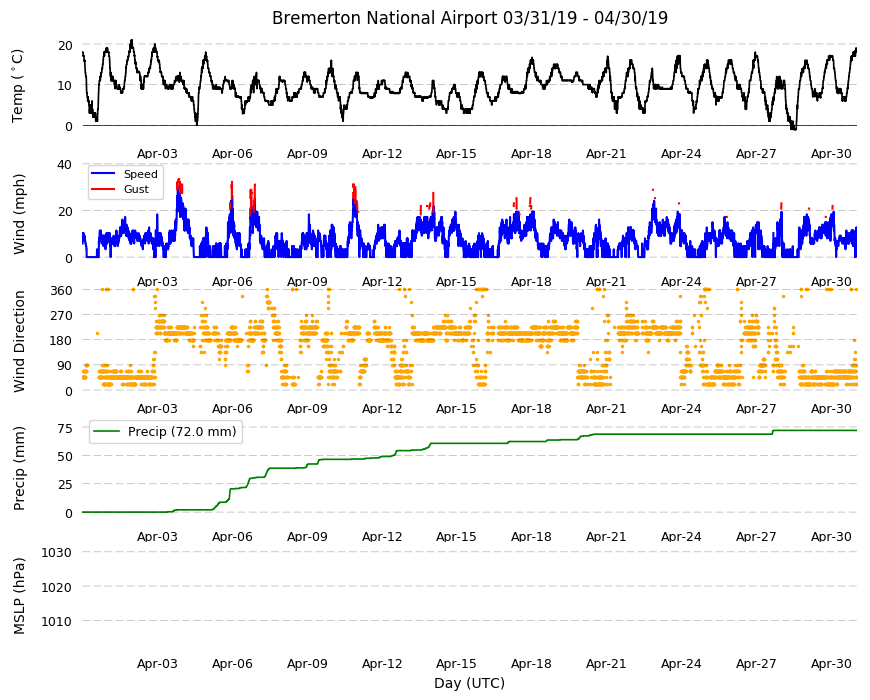Click the Temp (°C) axis label
Screen dimensions: 870x700
click(x=18, y=85)
